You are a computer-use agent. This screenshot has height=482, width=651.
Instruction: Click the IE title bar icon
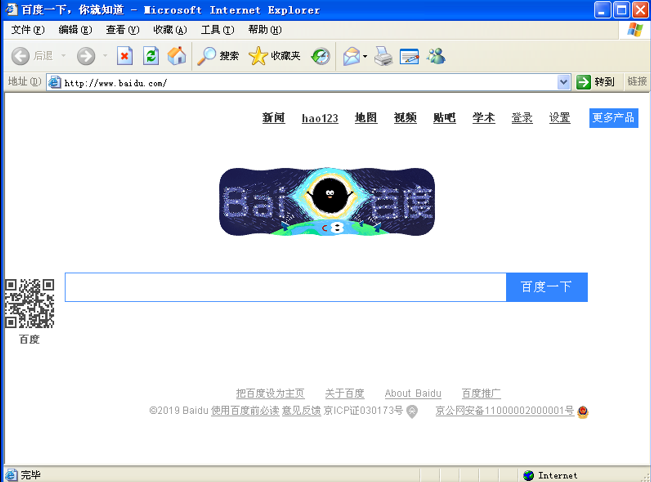[11, 10]
